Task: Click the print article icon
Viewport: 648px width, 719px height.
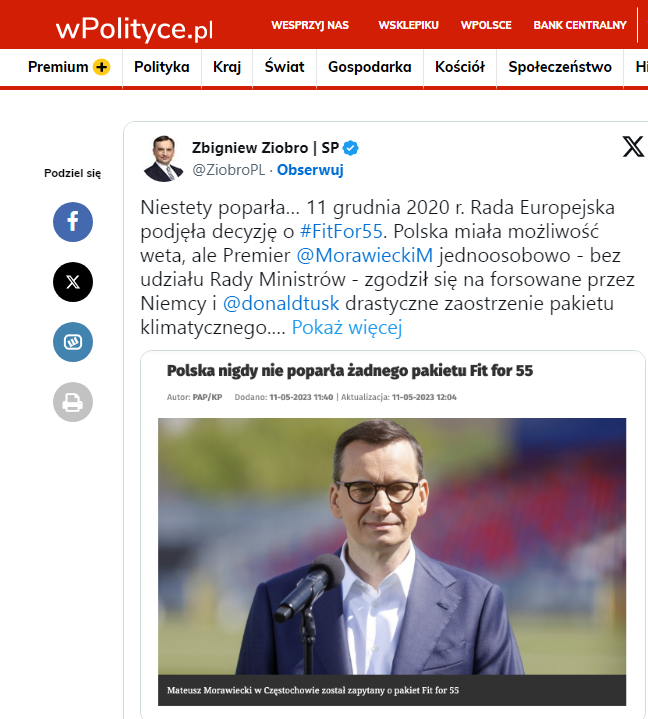Action: tap(73, 402)
